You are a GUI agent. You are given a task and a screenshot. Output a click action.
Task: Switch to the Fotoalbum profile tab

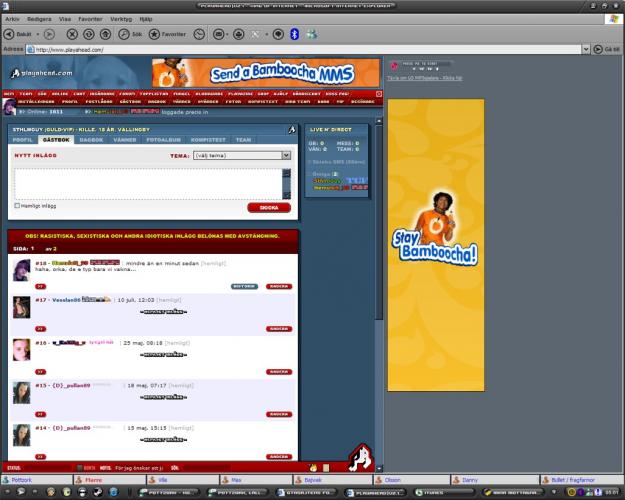(162, 140)
